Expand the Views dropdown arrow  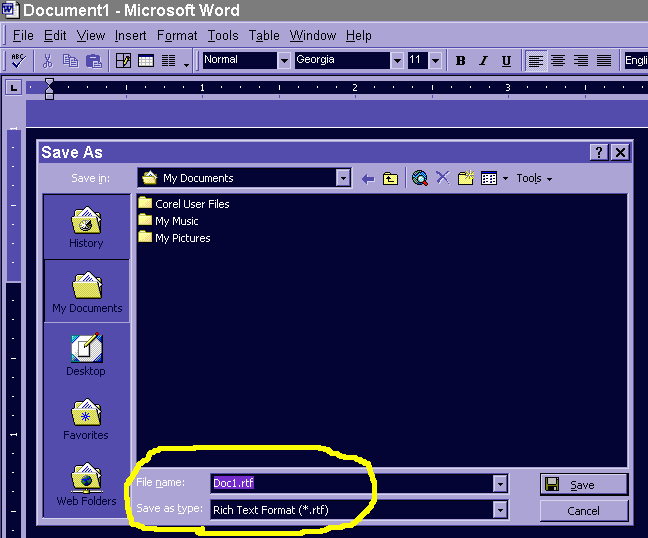[x=505, y=179]
